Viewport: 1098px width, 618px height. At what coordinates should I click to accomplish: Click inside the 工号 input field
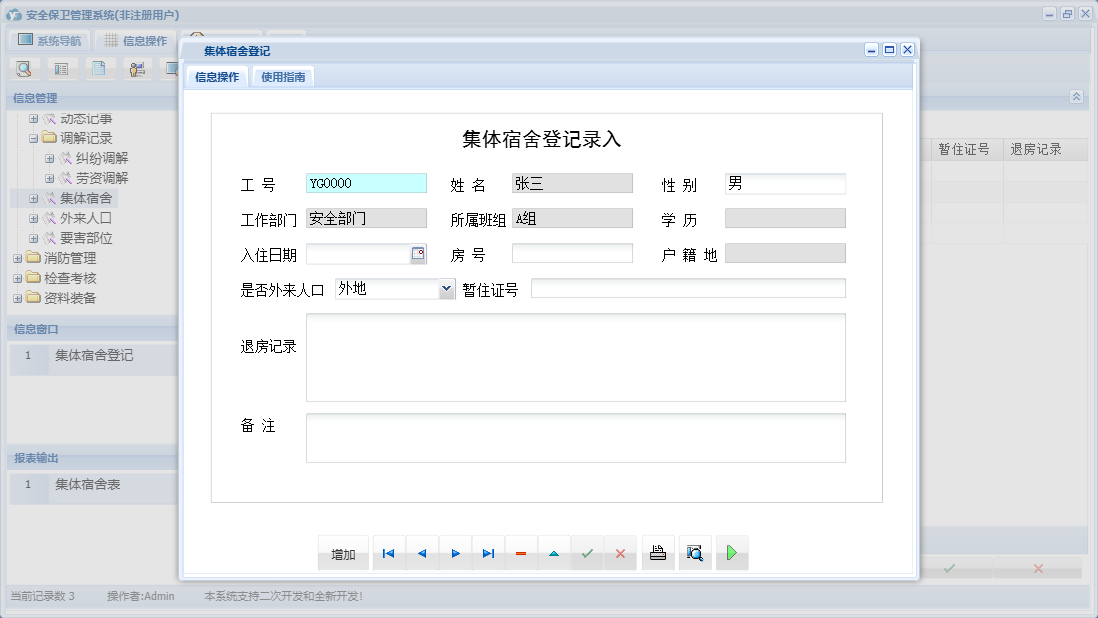pyautogui.click(x=365, y=182)
